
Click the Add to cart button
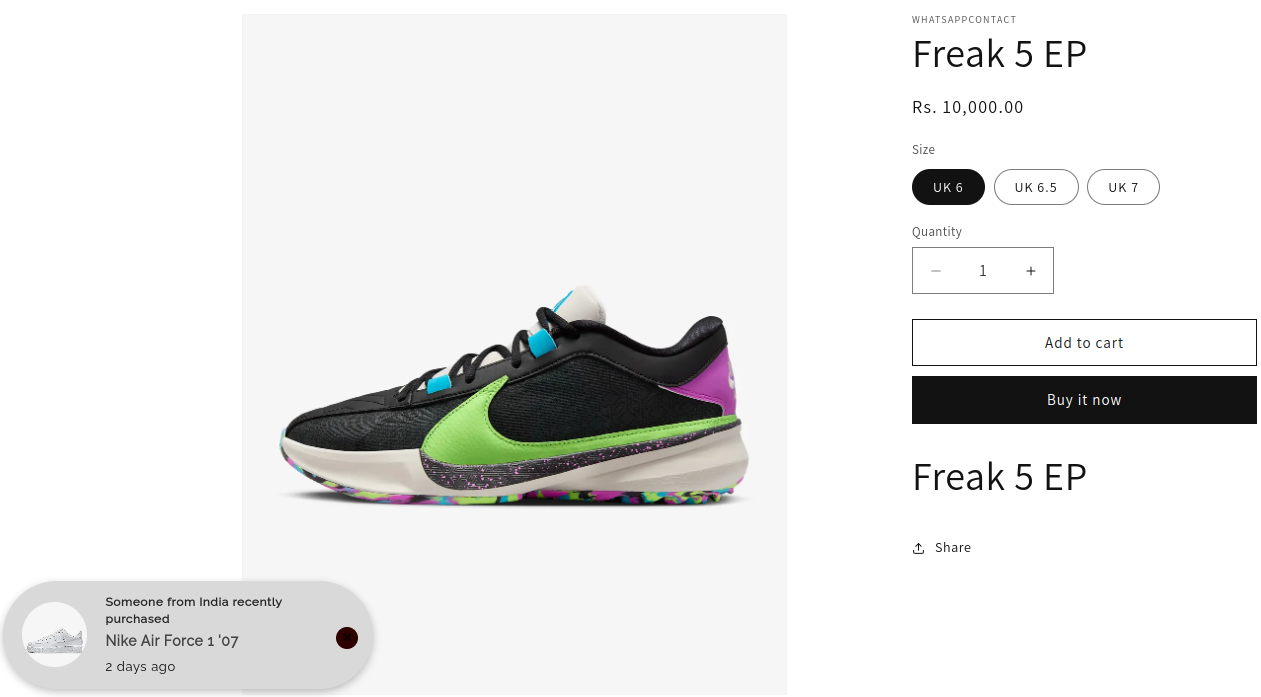point(1084,343)
